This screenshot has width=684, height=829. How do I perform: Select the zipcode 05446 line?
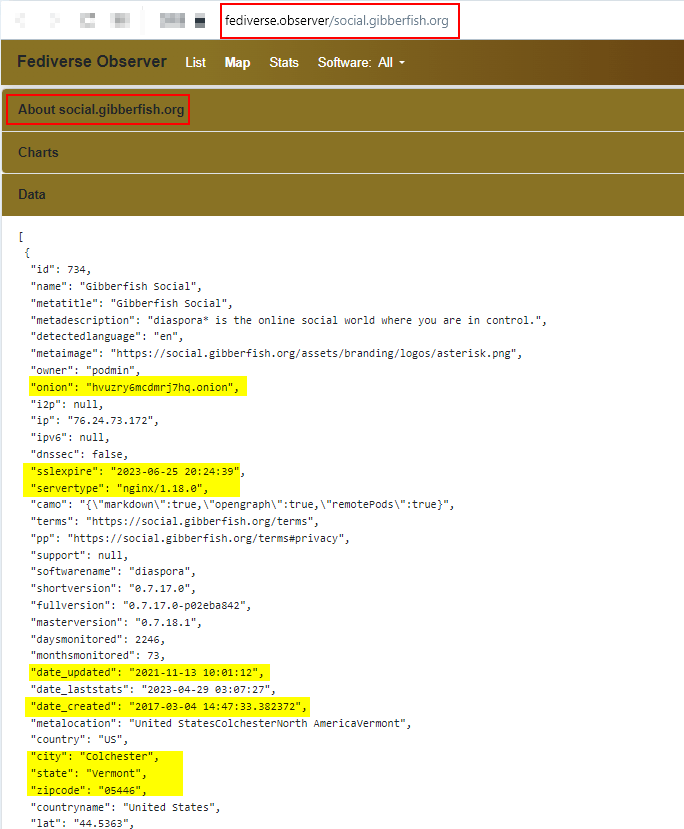[88, 791]
